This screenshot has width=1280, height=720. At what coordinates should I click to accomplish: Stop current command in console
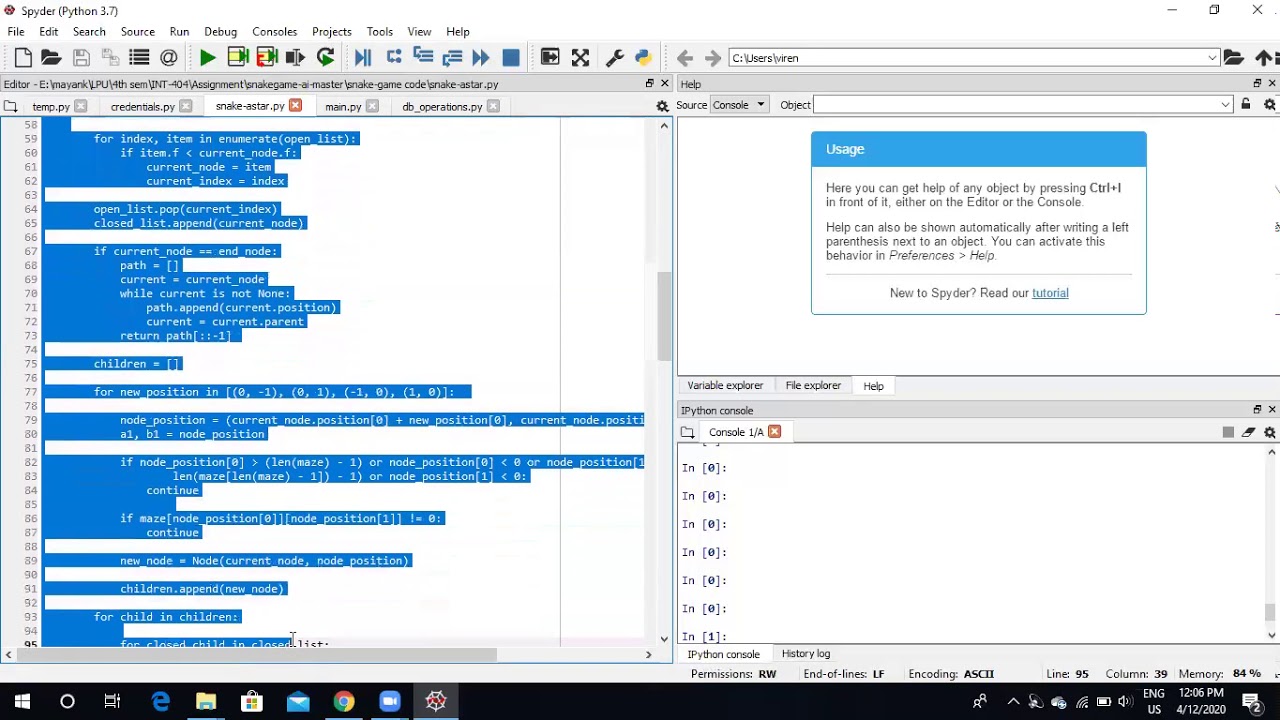click(x=1228, y=432)
